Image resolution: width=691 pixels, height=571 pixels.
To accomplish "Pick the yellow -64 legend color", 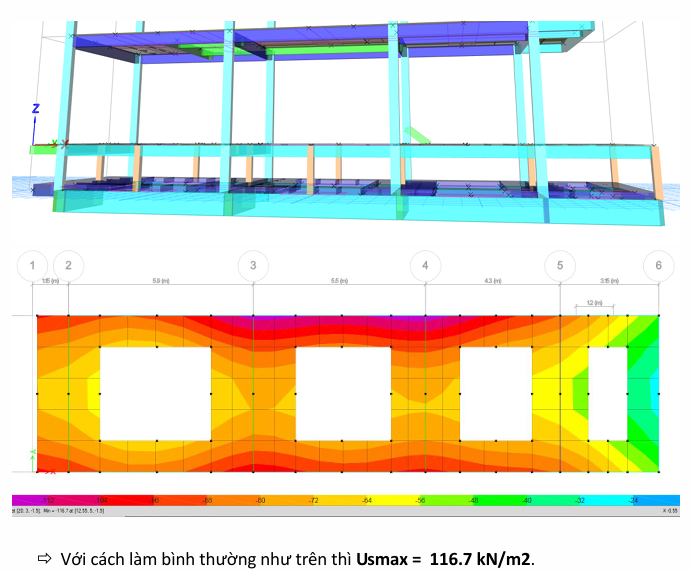I will click(x=364, y=499).
